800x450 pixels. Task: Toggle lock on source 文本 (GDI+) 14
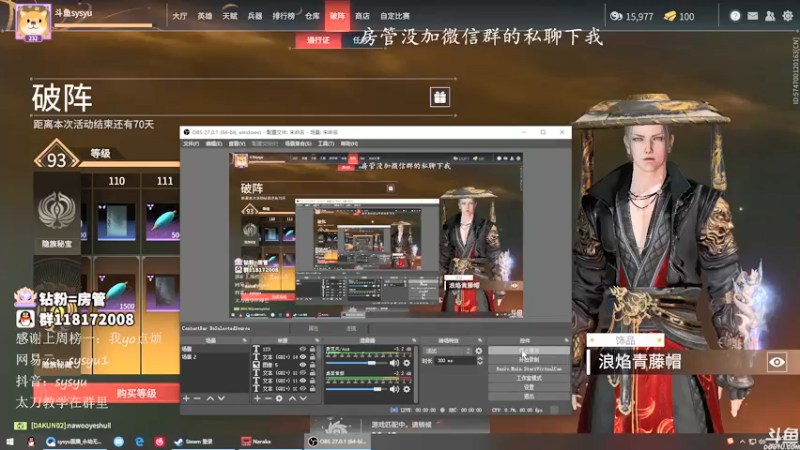tap(312, 357)
